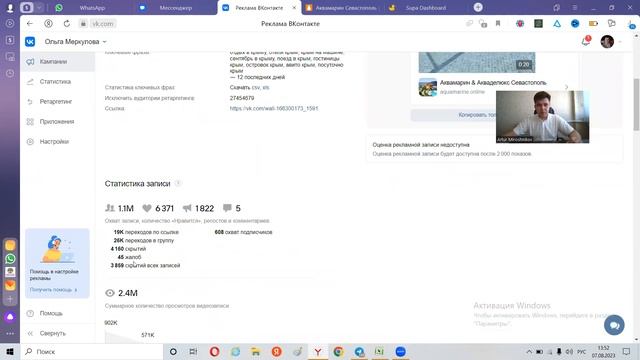Switch to Аквамарин Севастополь tab

coord(345,8)
